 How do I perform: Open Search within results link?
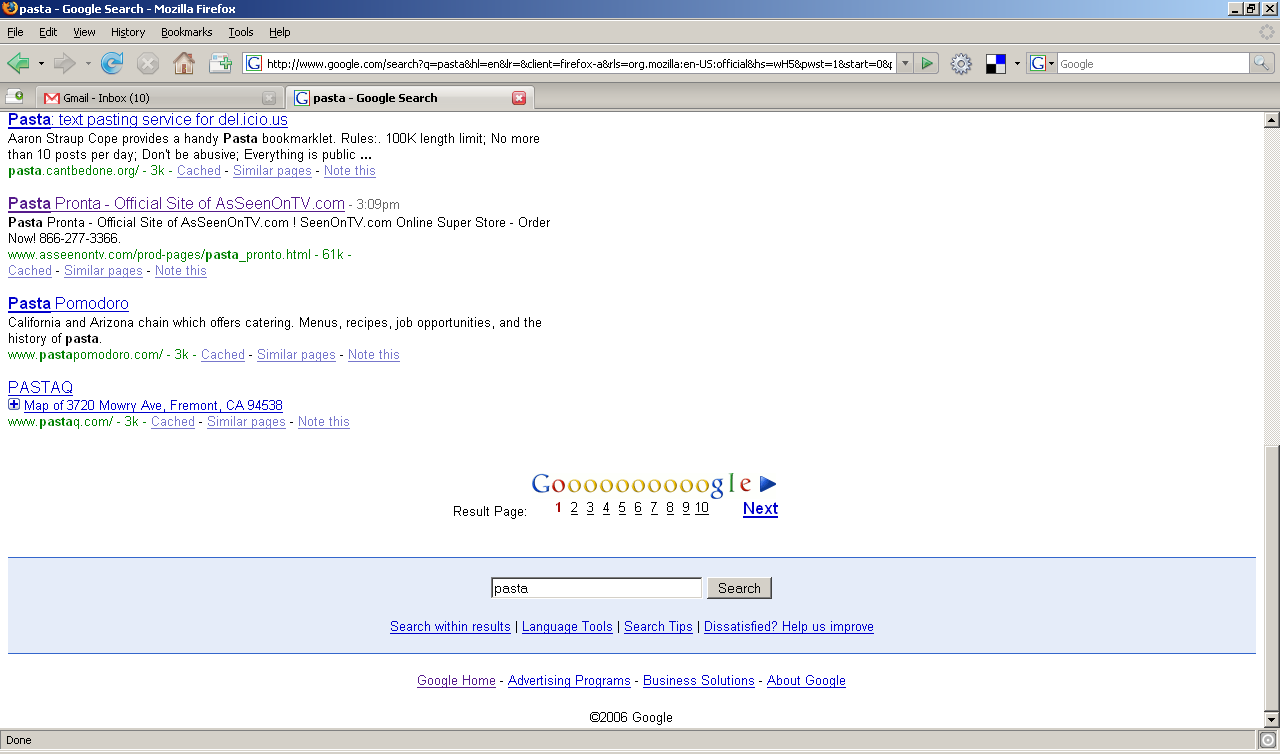click(x=450, y=627)
